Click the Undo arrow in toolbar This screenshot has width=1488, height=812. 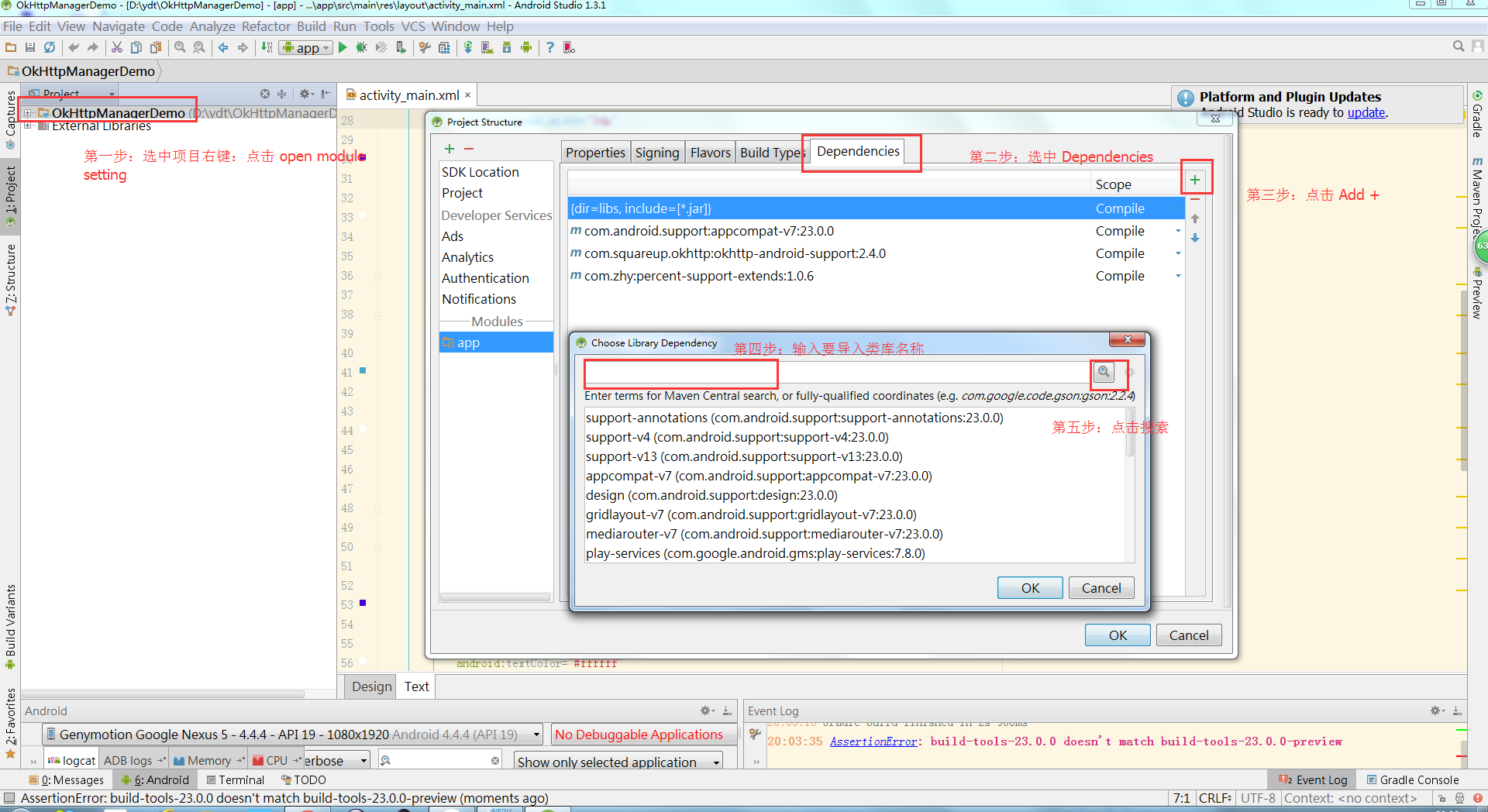[74, 47]
